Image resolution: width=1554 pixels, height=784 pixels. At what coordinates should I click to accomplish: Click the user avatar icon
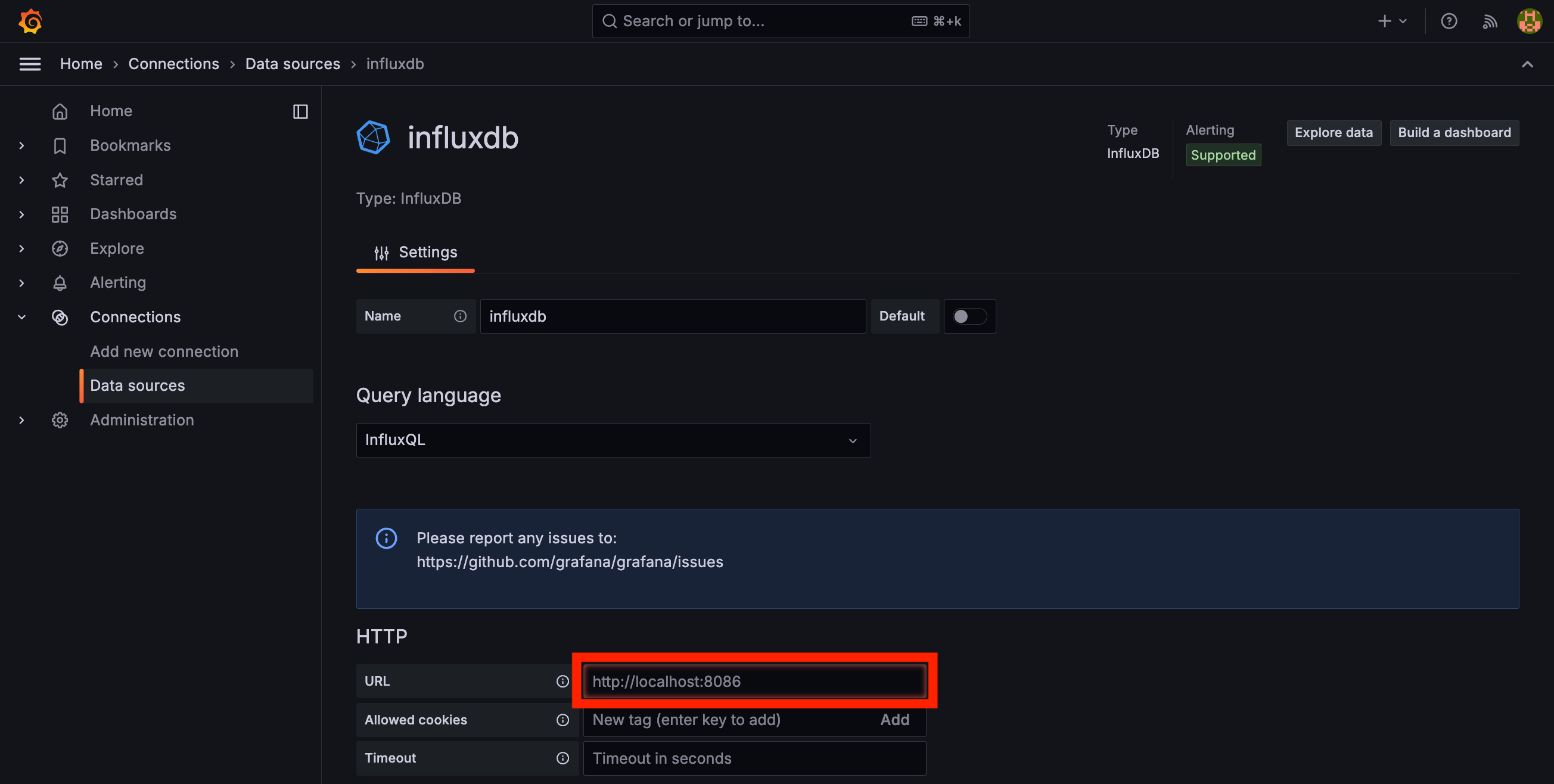(x=1529, y=21)
